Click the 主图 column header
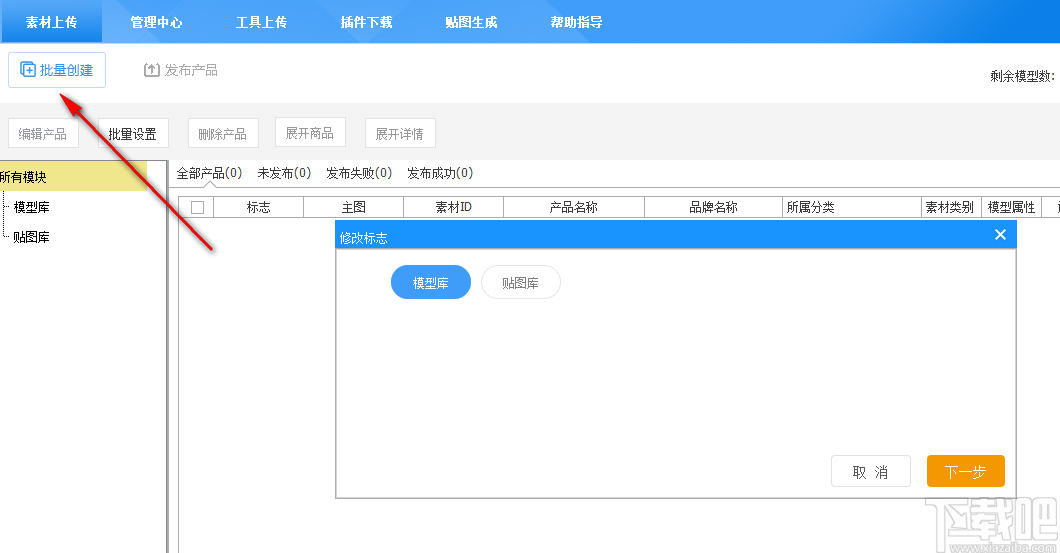The height and width of the screenshot is (553, 1060). (354, 208)
